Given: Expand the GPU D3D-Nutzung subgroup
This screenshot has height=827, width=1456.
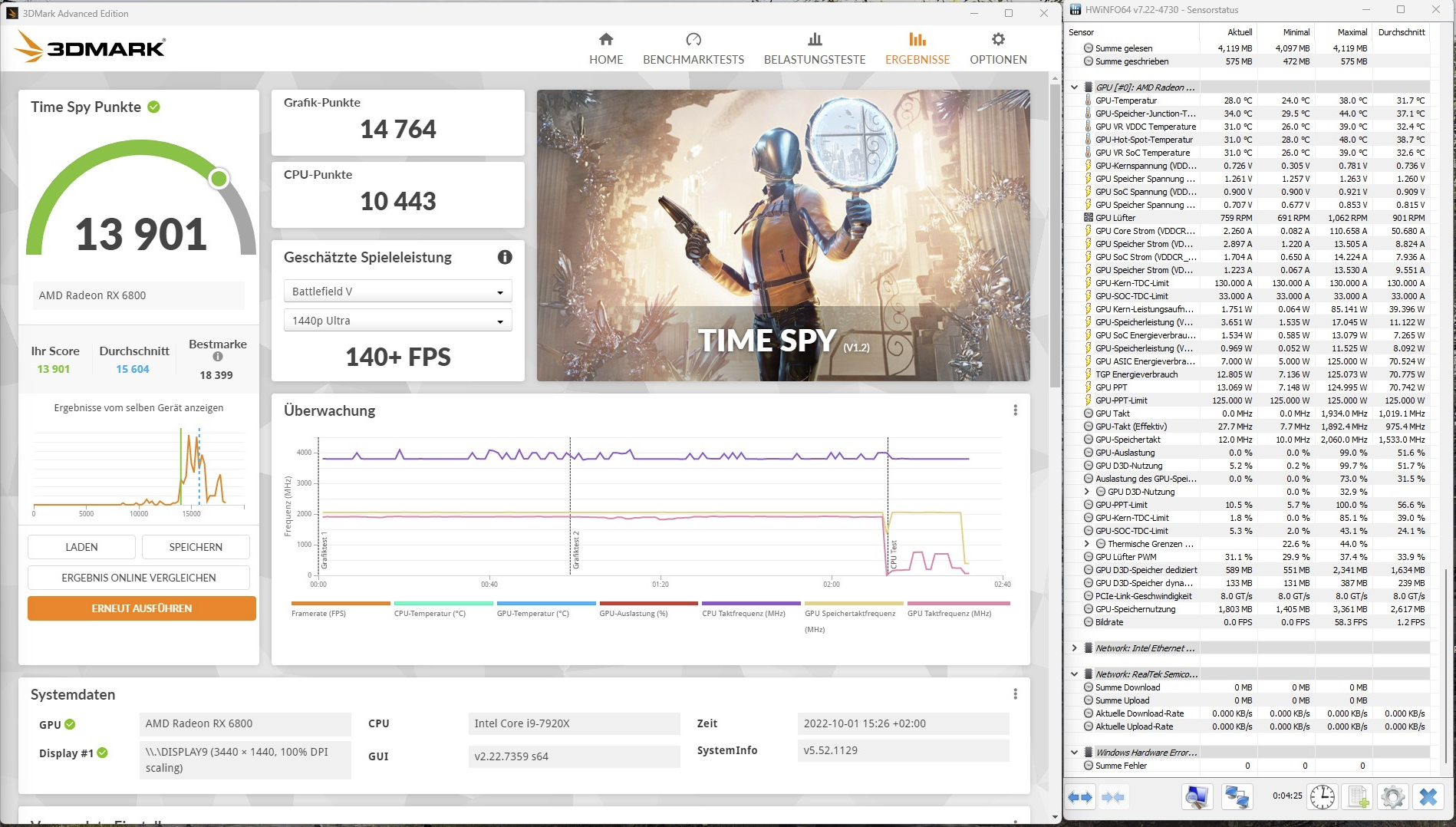Looking at the screenshot, I should pyautogui.click(x=1087, y=492).
